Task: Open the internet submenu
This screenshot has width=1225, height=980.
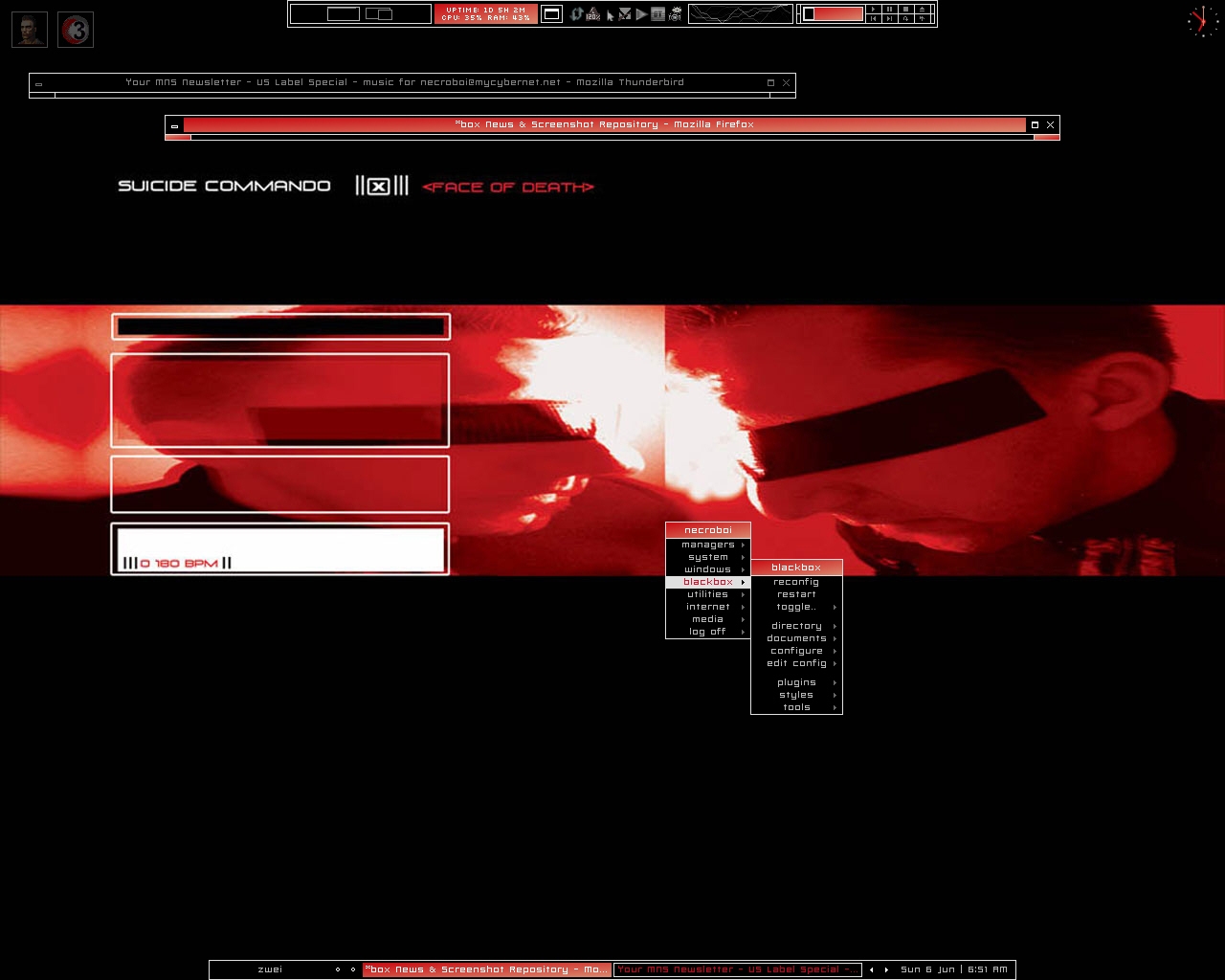Action: point(708,607)
